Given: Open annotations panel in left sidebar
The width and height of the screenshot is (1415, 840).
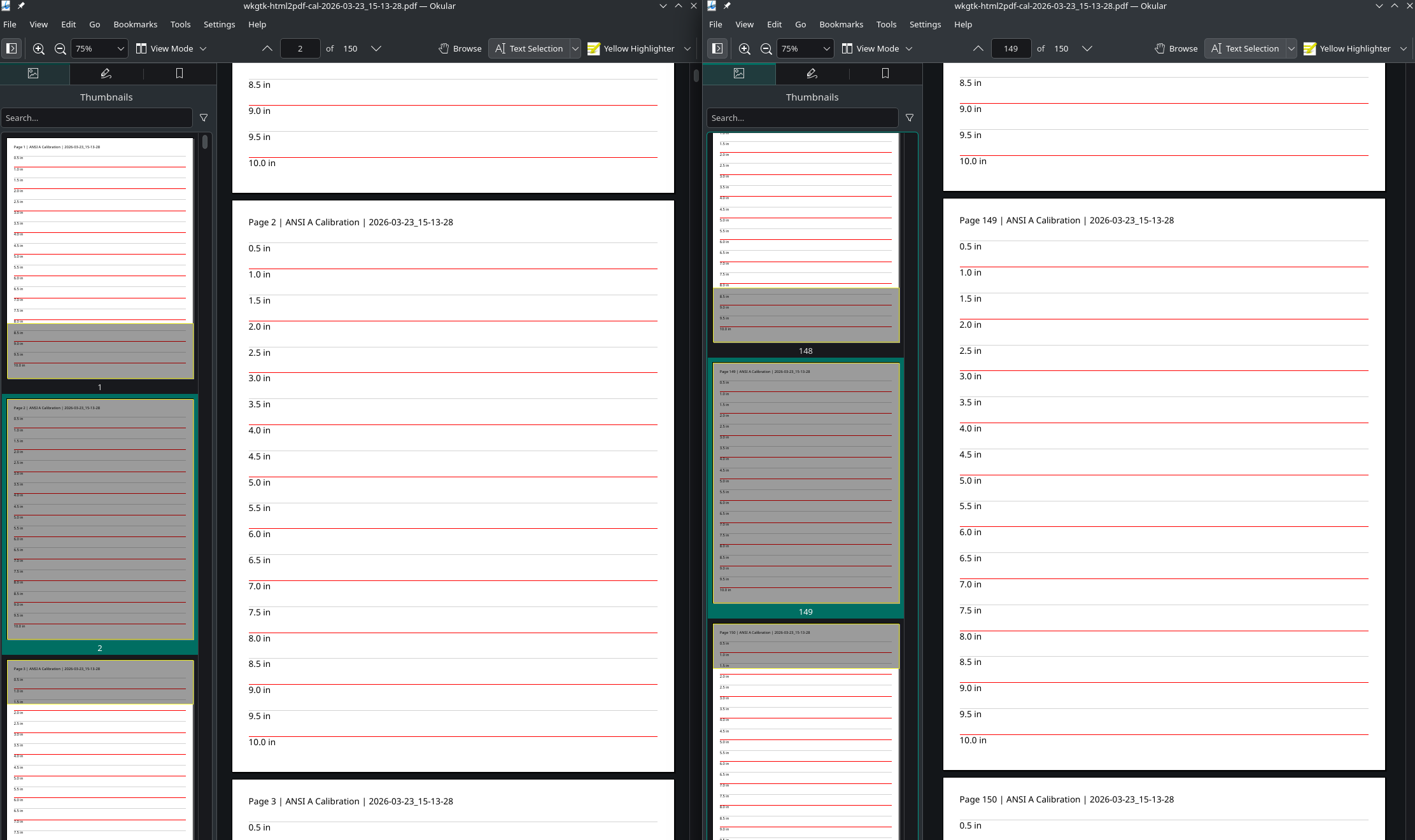Looking at the screenshot, I should pyautogui.click(x=106, y=74).
